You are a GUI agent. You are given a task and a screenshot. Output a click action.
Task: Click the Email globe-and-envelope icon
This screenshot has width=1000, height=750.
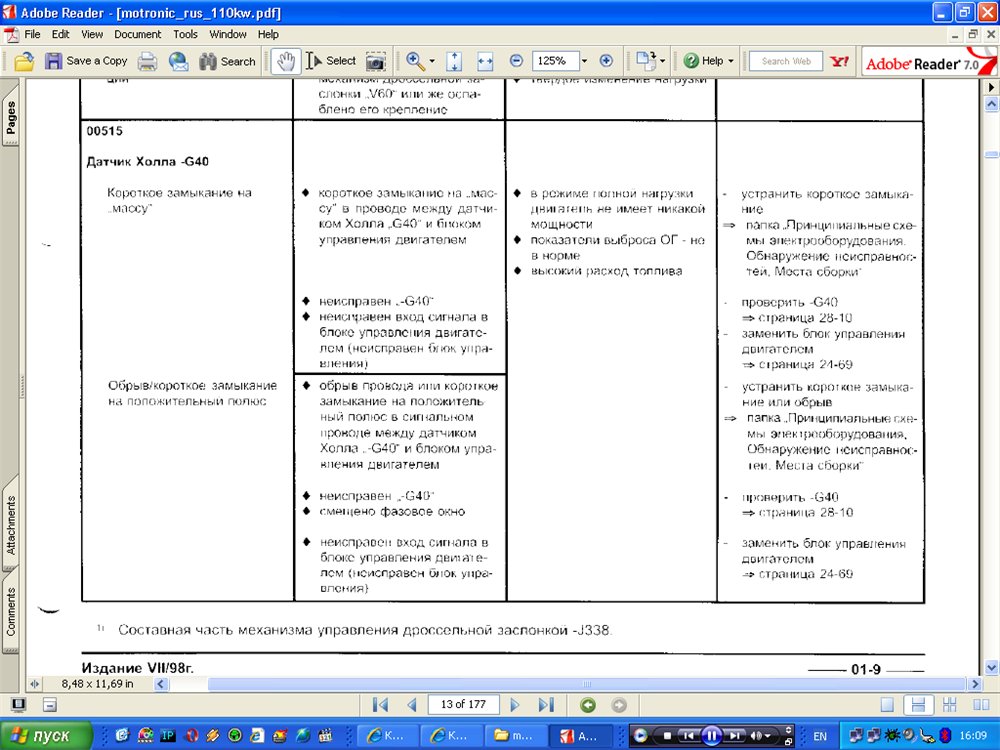[x=179, y=61]
